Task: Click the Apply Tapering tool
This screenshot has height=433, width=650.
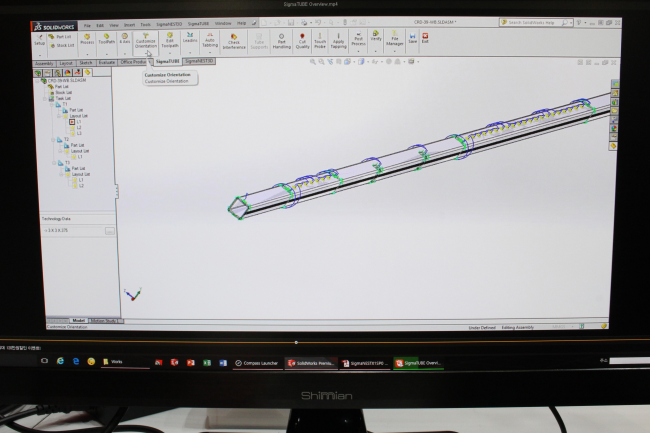Action: (338, 41)
